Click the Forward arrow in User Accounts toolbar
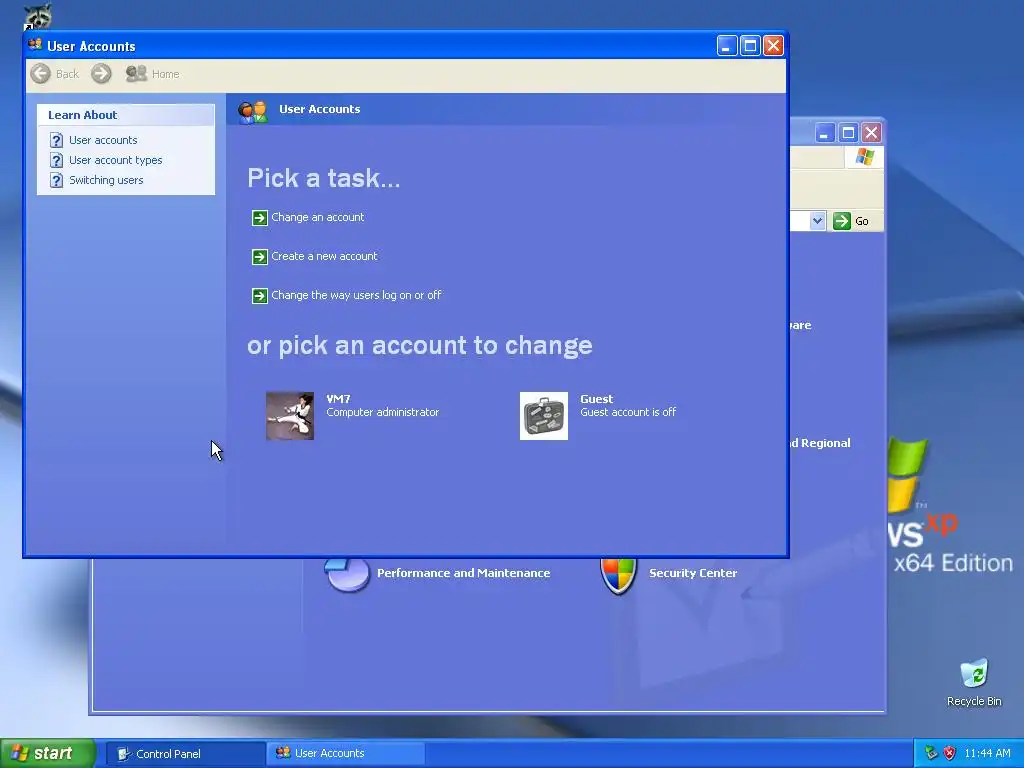1024x768 pixels. click(x=101, y=74)
